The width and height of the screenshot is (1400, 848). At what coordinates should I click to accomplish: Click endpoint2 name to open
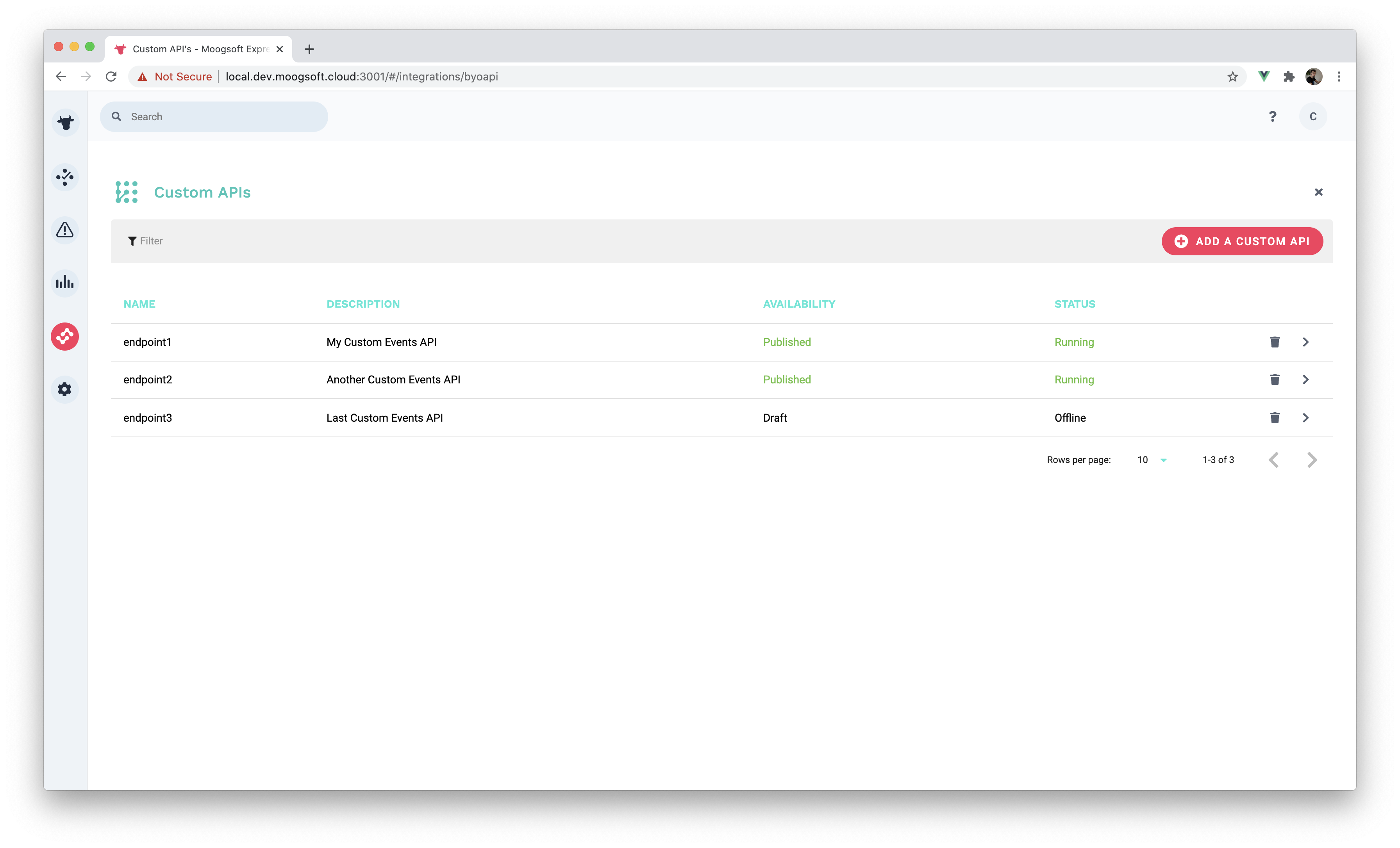pos(148,379)
